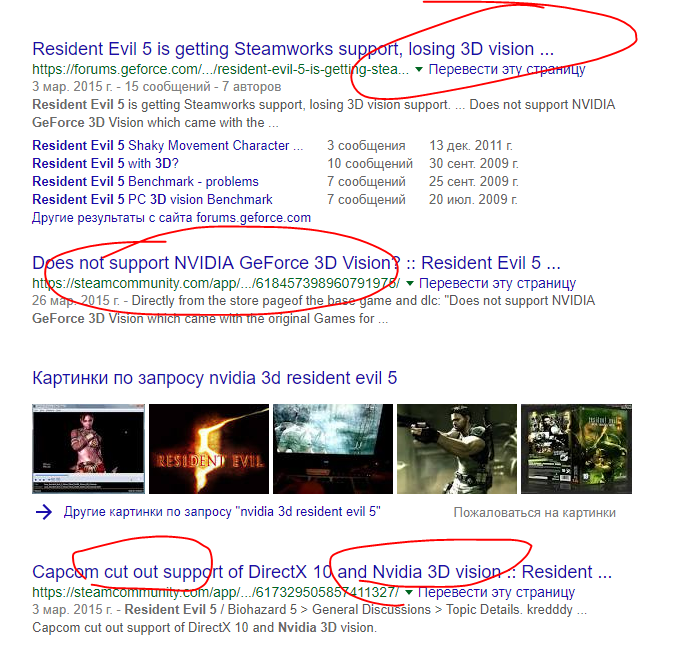The image size is (692, 657).
Task: Click 'Пожаловаться на картинки'
Action: pyautogui.click(x=534, y=513)
